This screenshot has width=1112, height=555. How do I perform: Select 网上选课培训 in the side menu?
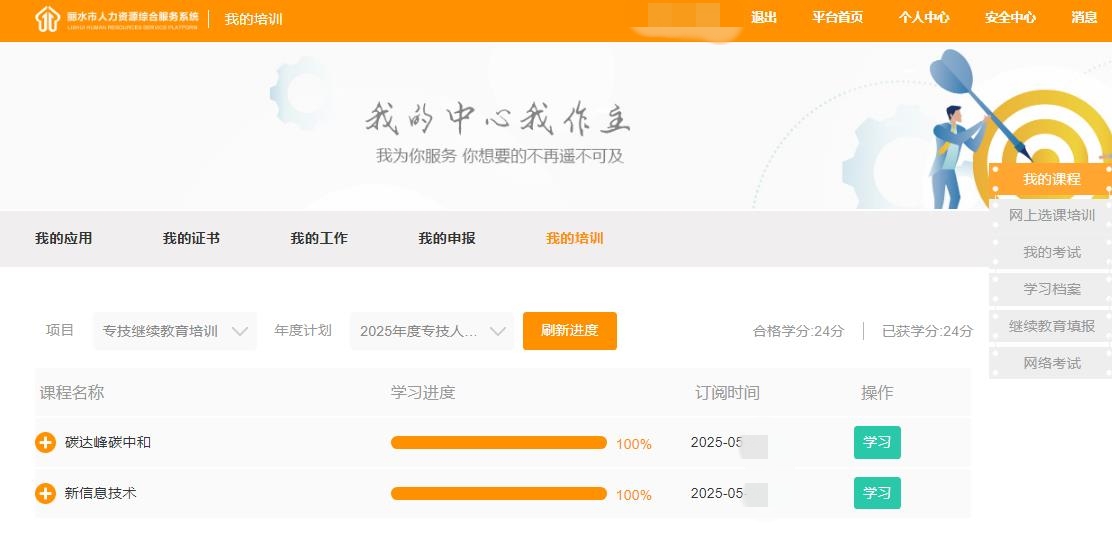[x=1051, y=215]
